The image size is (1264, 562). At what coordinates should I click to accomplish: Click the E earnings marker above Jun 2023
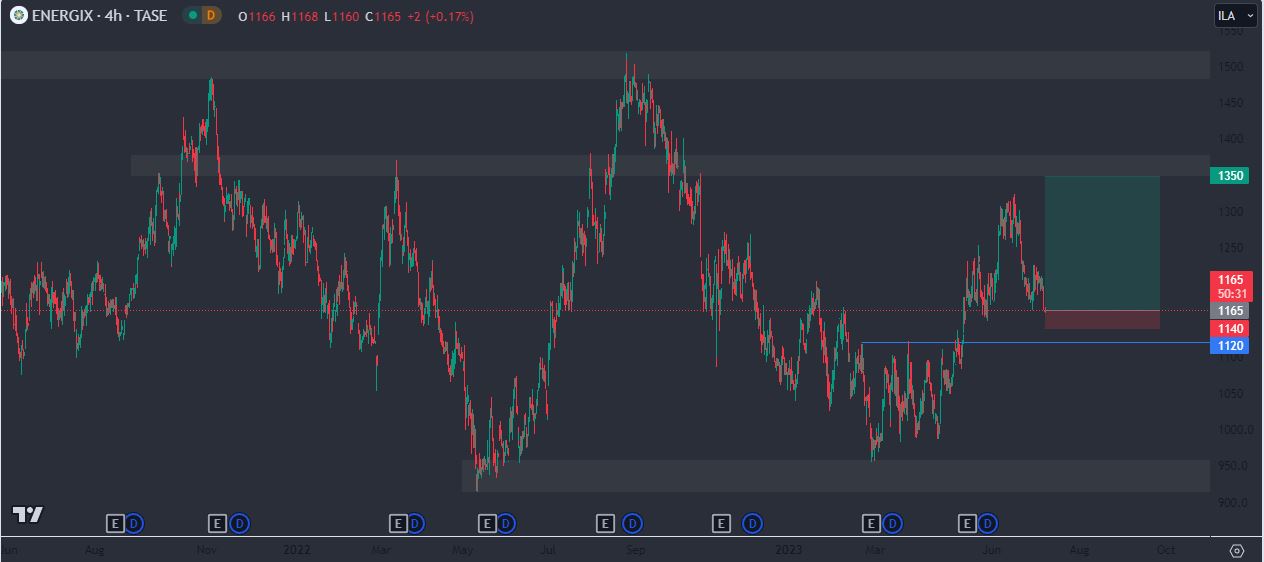click(967, 523)
